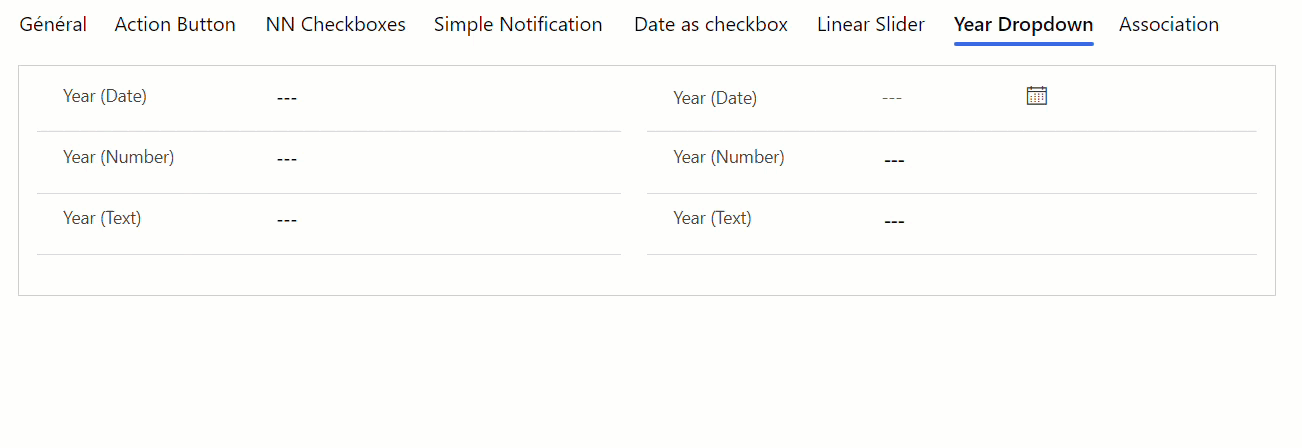Image resolution: width=1302 pixels, height=448 pixels.
Task: Open the calendar date picker icon
Action: pos(1037,96)
